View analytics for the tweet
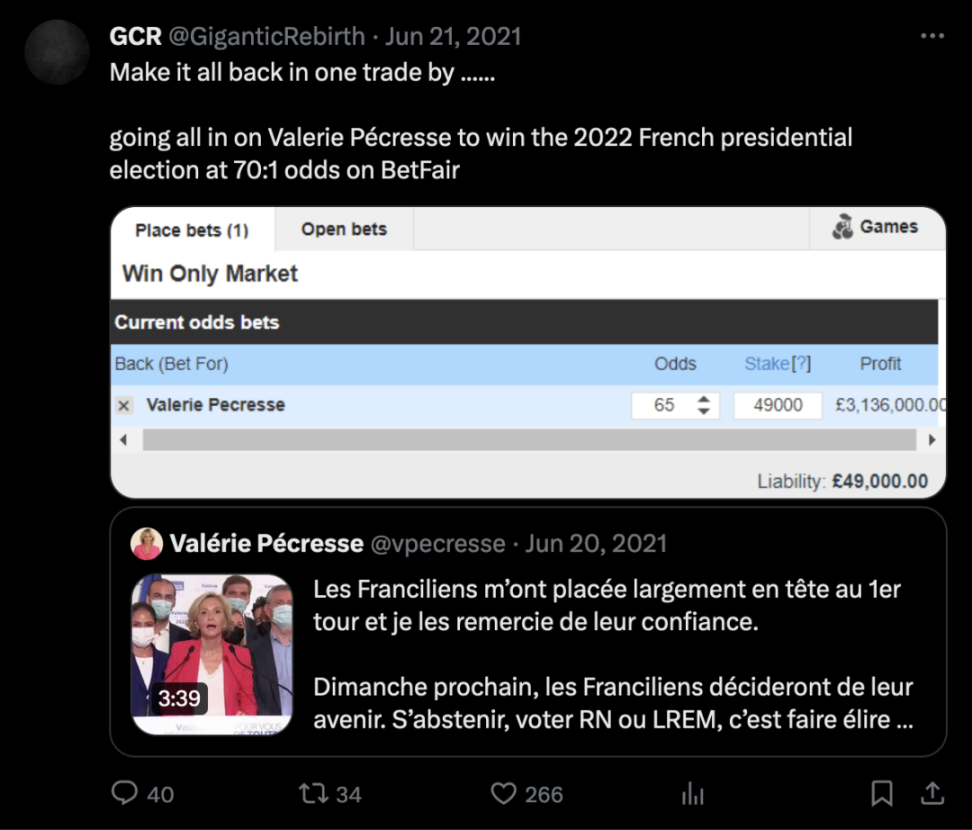Image resolution: width=972 pixels, height=830 pixels. point(692,793)
